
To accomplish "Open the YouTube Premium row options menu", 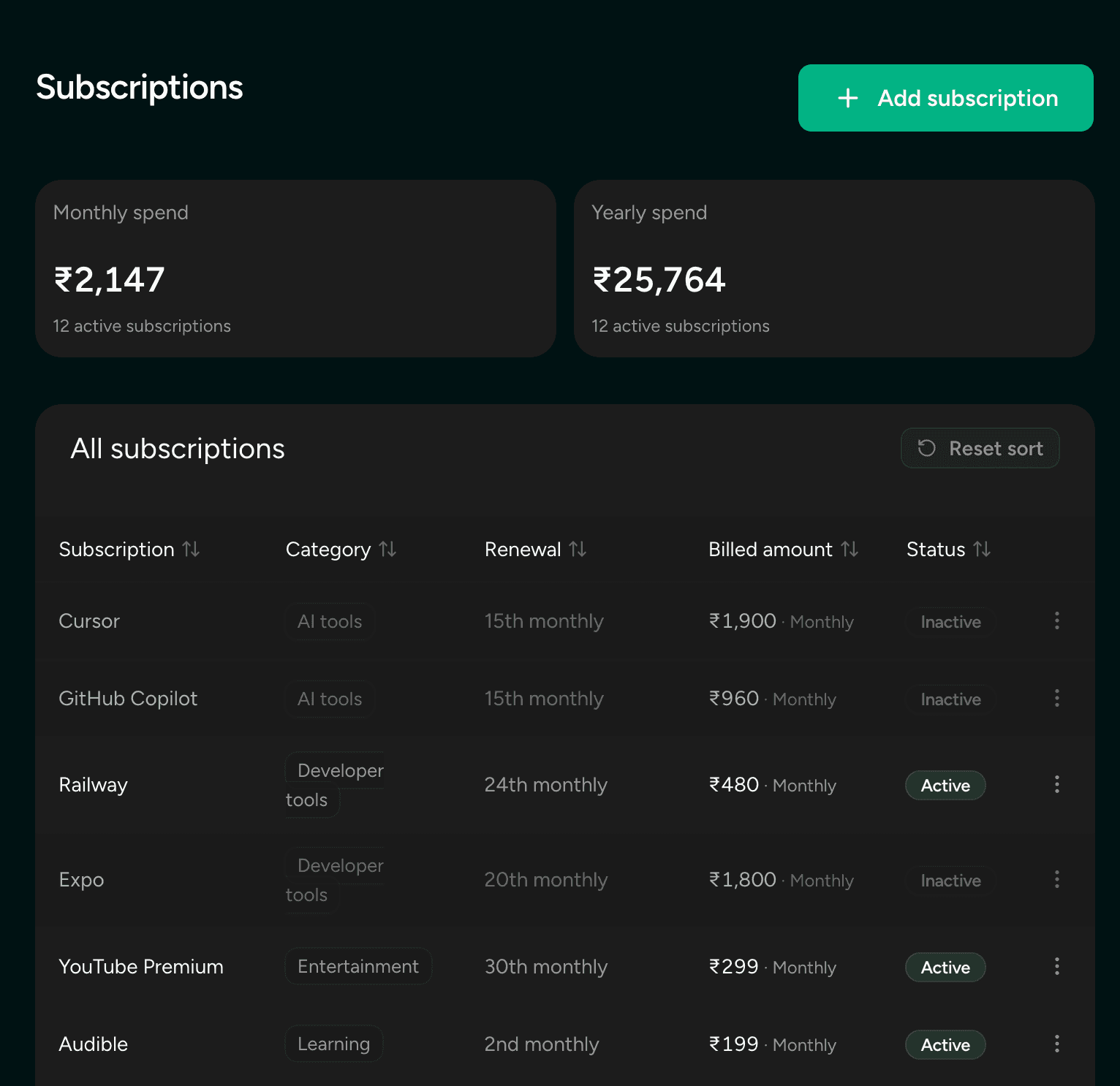I will tap(1056, 966).
